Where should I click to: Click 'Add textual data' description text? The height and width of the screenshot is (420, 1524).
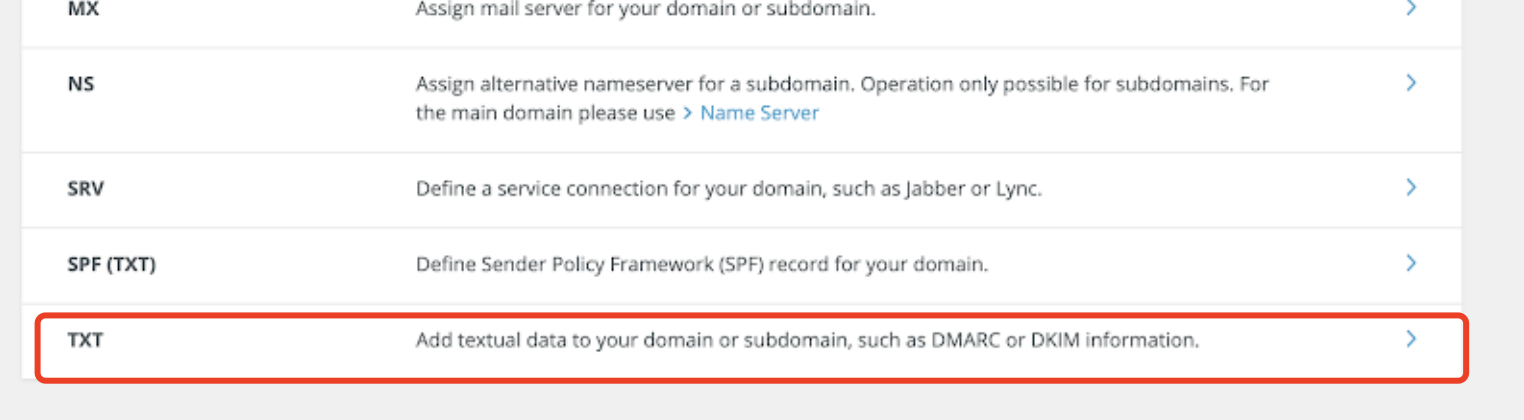[807, 340]
